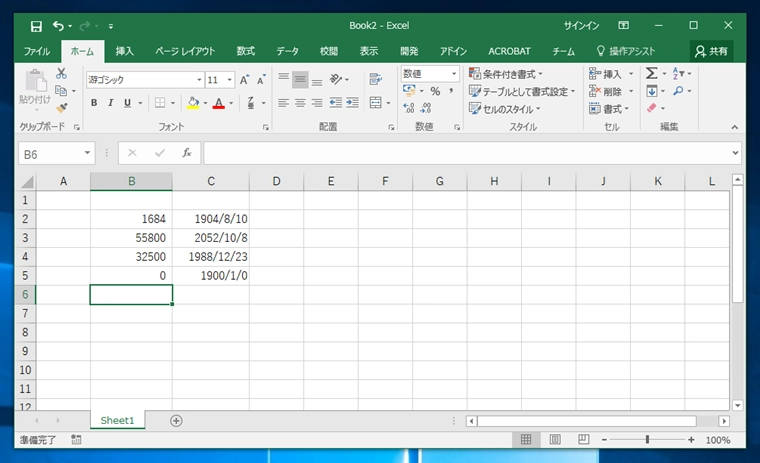Click the insert function fx icon
The image size is (760, 463).
click(187, 153)
